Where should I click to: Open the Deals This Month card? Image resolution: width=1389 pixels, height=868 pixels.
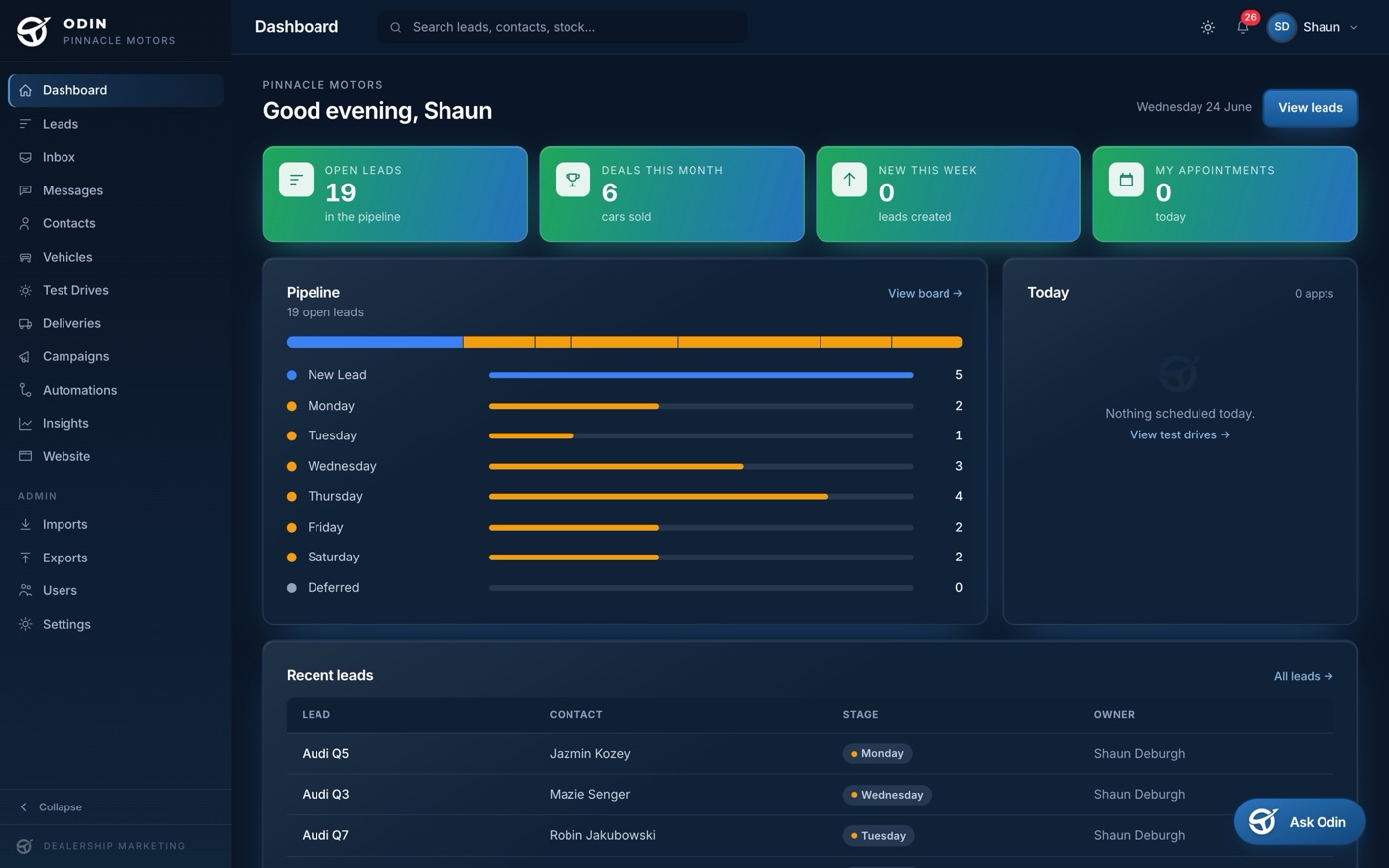coord(672,193)
